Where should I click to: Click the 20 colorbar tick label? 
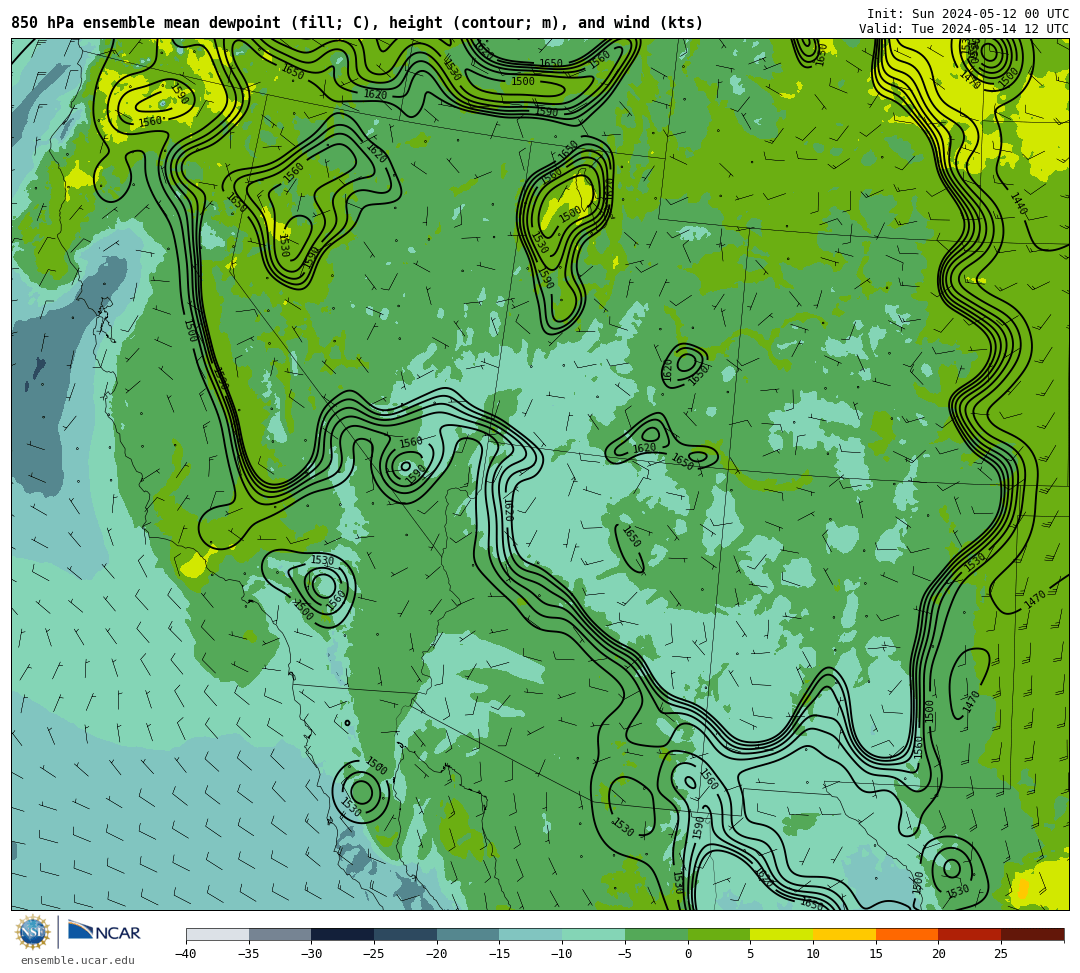[x=939, y=954]
